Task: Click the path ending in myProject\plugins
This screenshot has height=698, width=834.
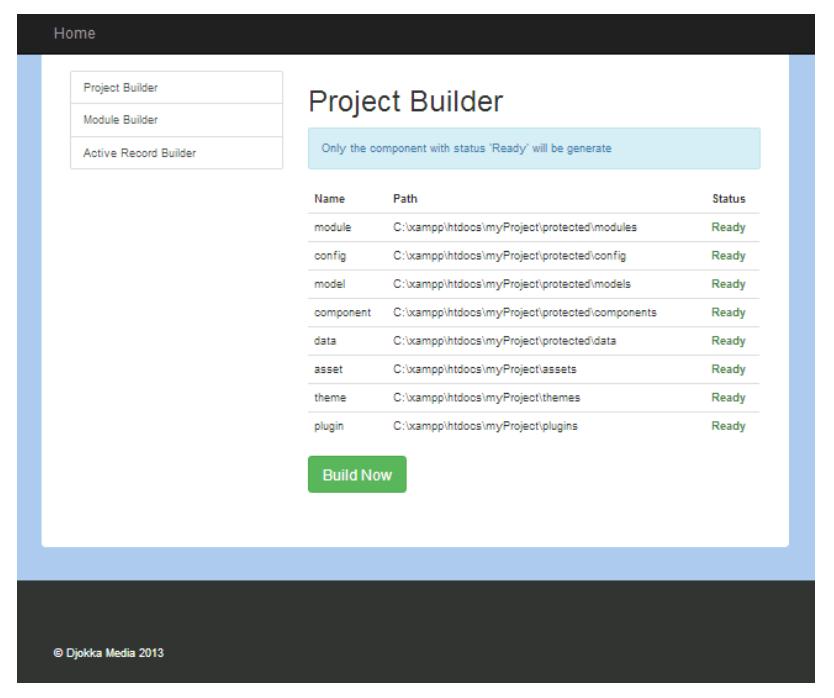Action: coord(485,426)
